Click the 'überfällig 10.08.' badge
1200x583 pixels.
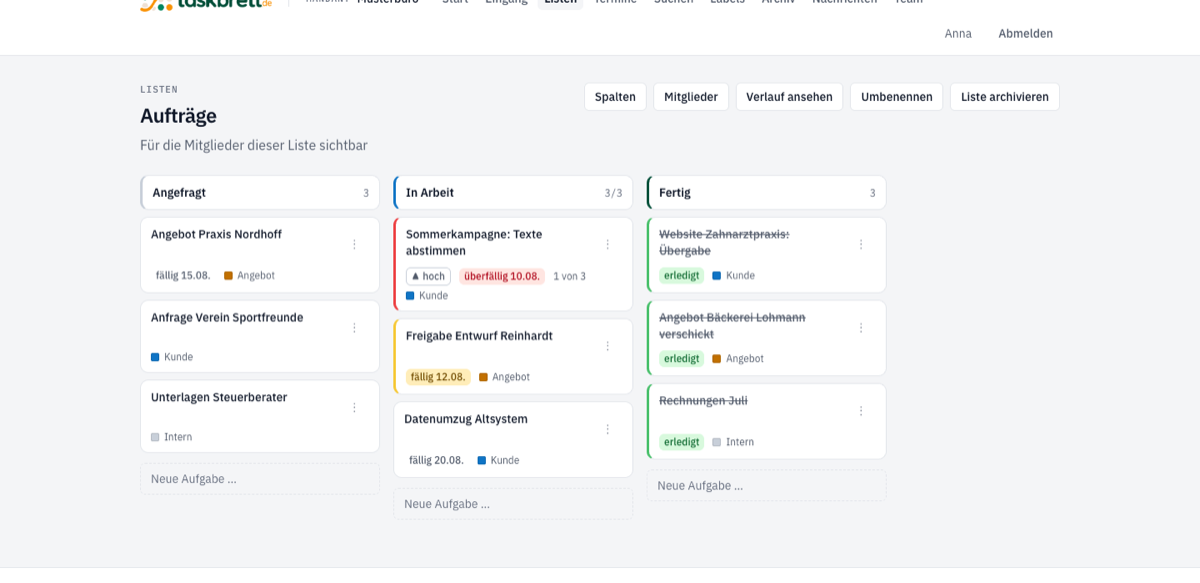(x=502, y=276)
